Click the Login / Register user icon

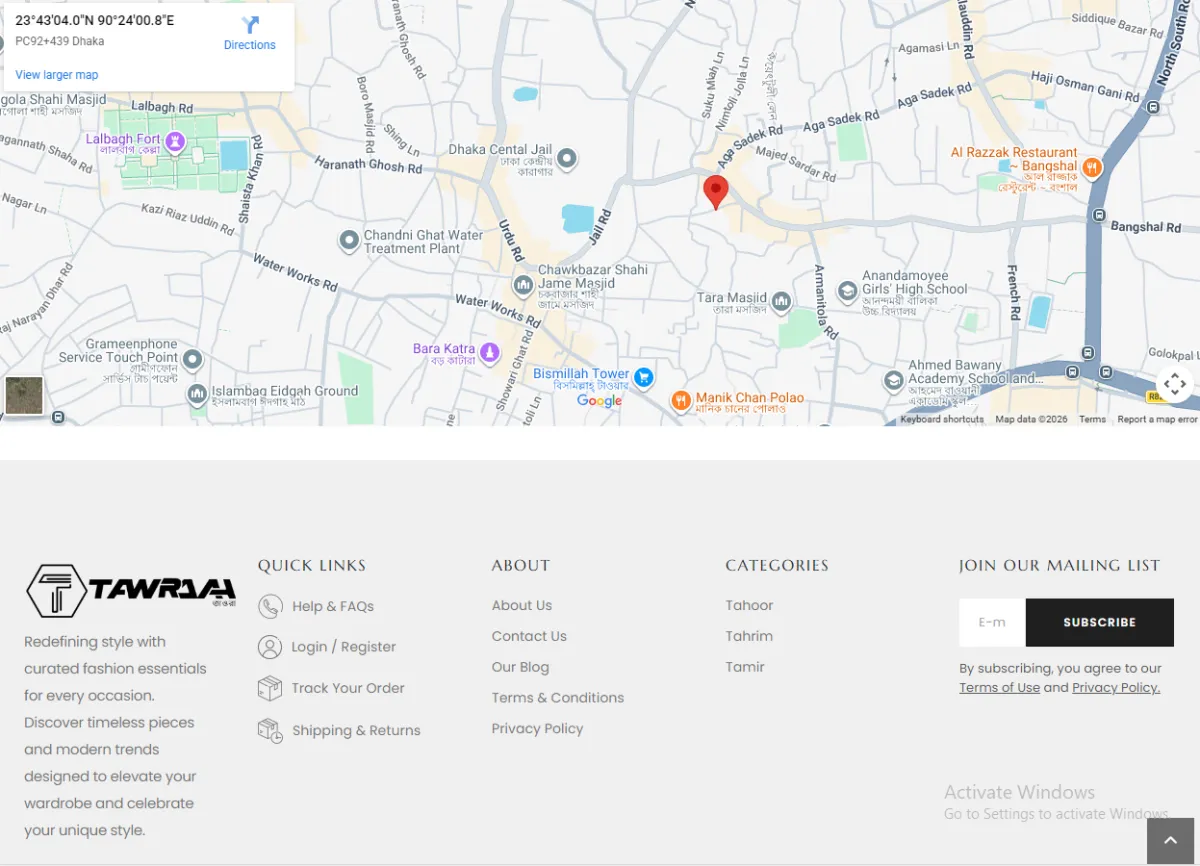270,647
